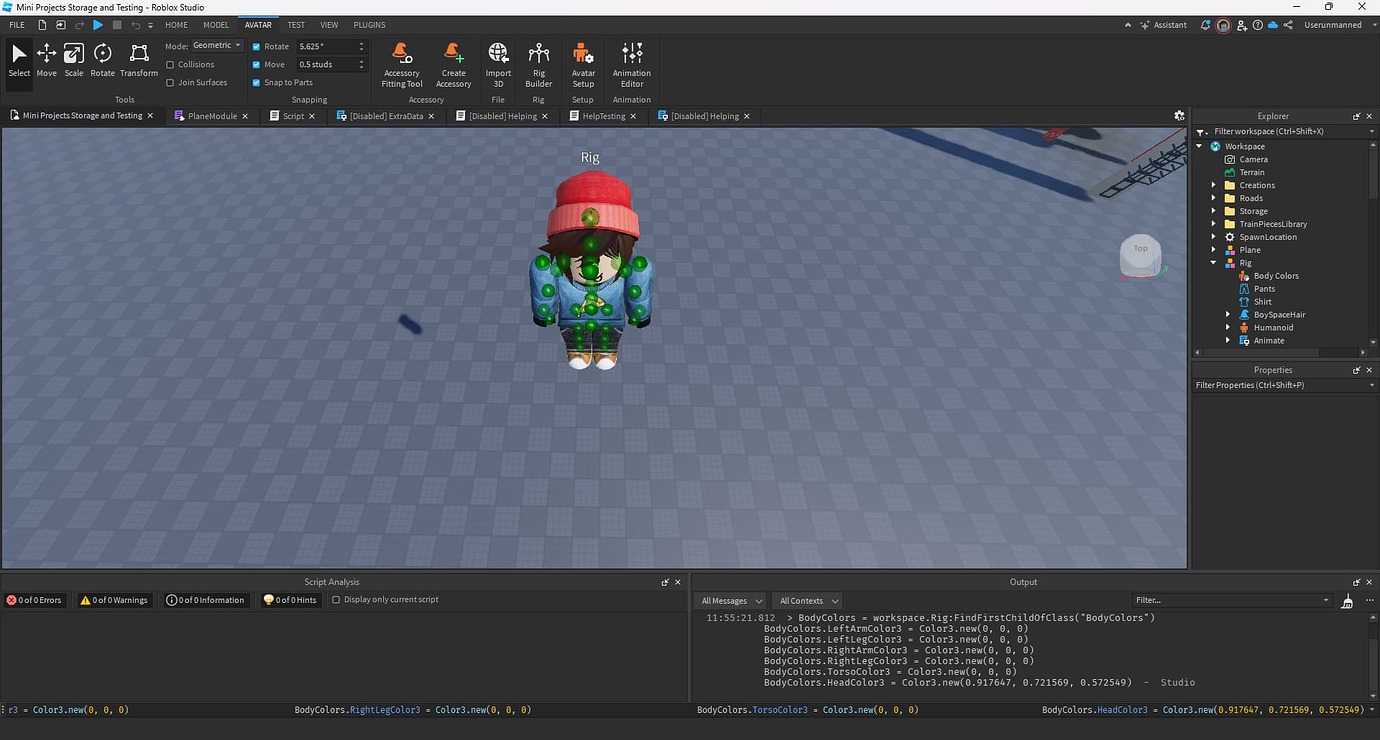Open the Mode Geometric dropdown

click(x=216, y=46)
